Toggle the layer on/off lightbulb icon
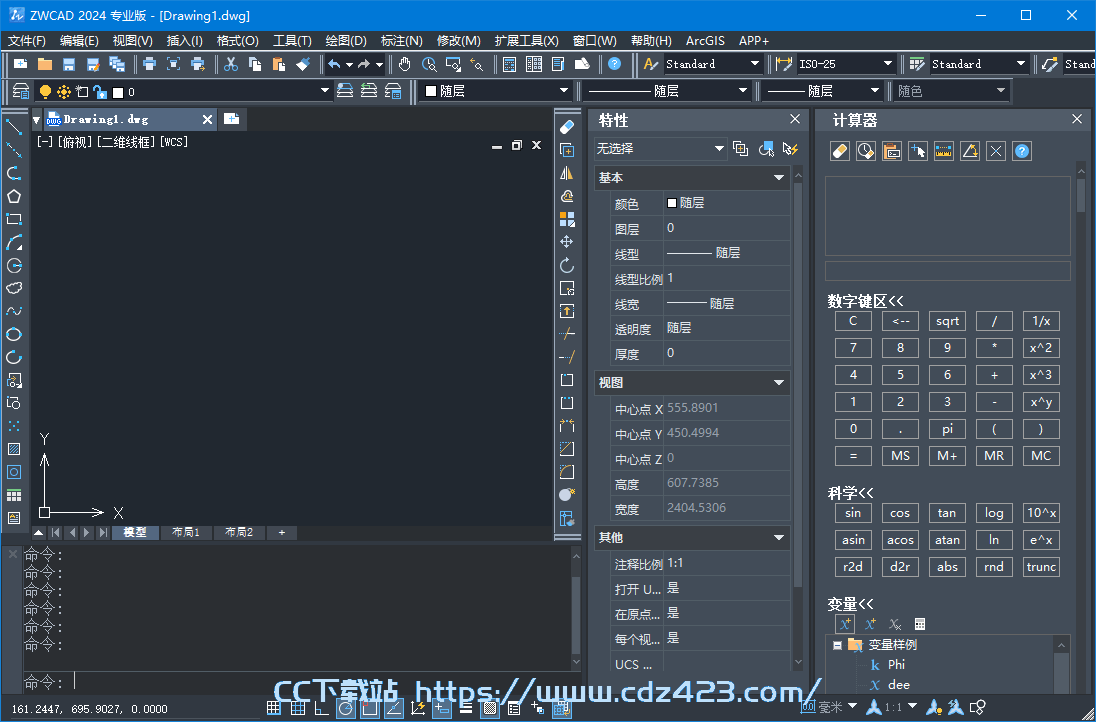The width and height of the screenshot is (1096, 722). click(x=45, y=92)
